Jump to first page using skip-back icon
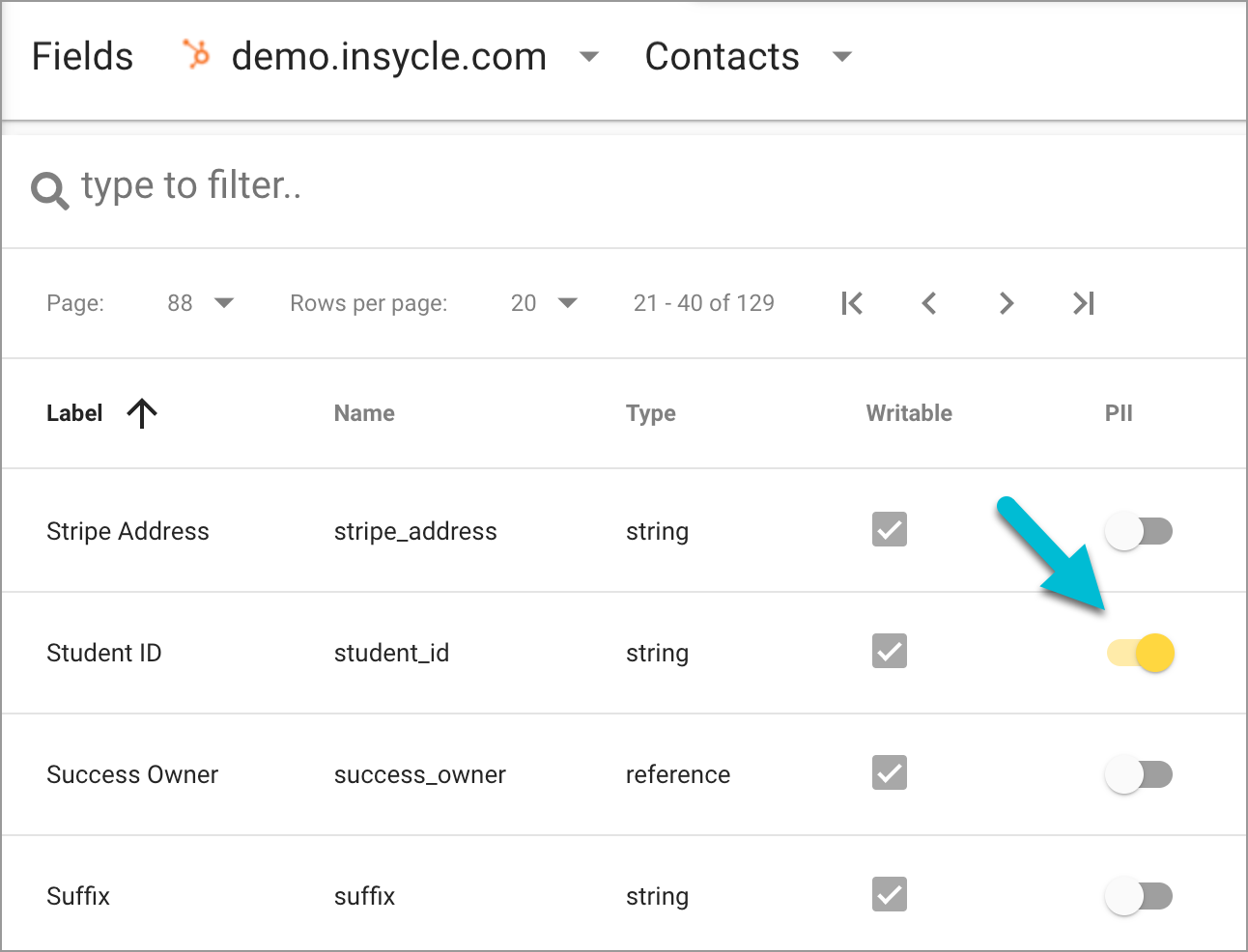The width and height of the screenshot is (1248, 952). pos(851,303)
